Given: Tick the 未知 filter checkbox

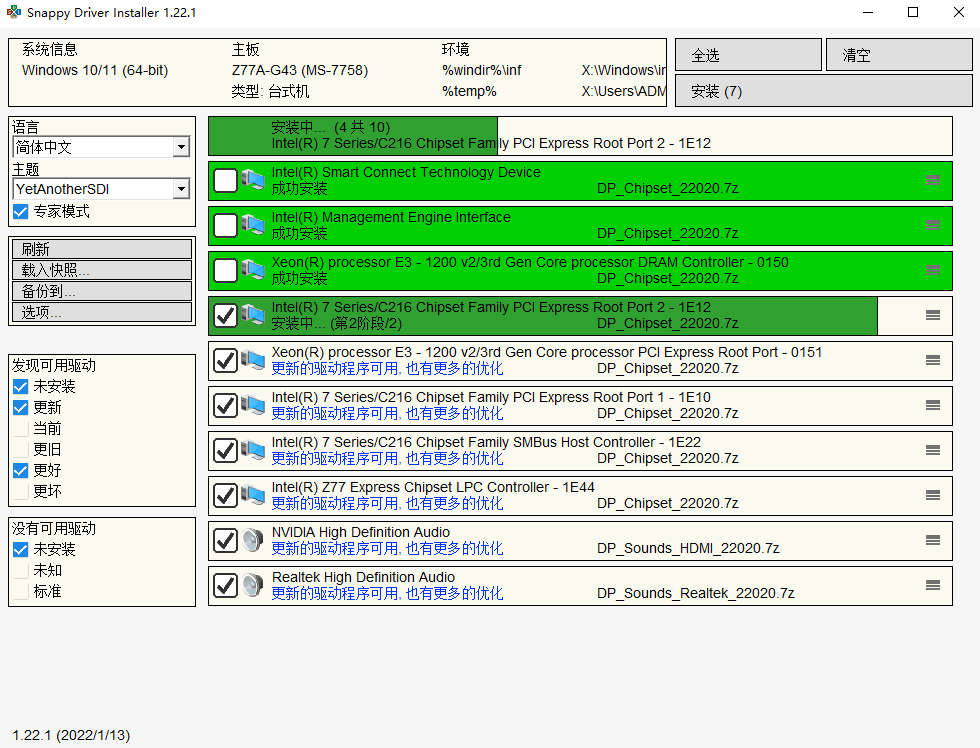Looking at the screenshot, I should (21, 570).
